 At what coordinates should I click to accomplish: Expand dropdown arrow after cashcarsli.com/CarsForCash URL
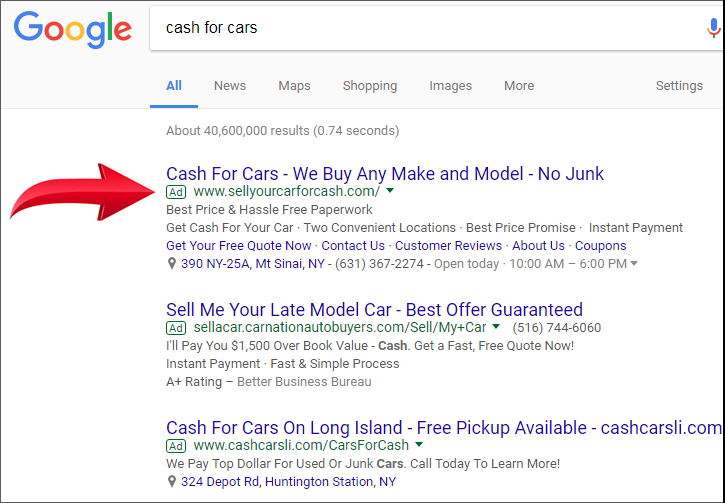pos(419,445)
